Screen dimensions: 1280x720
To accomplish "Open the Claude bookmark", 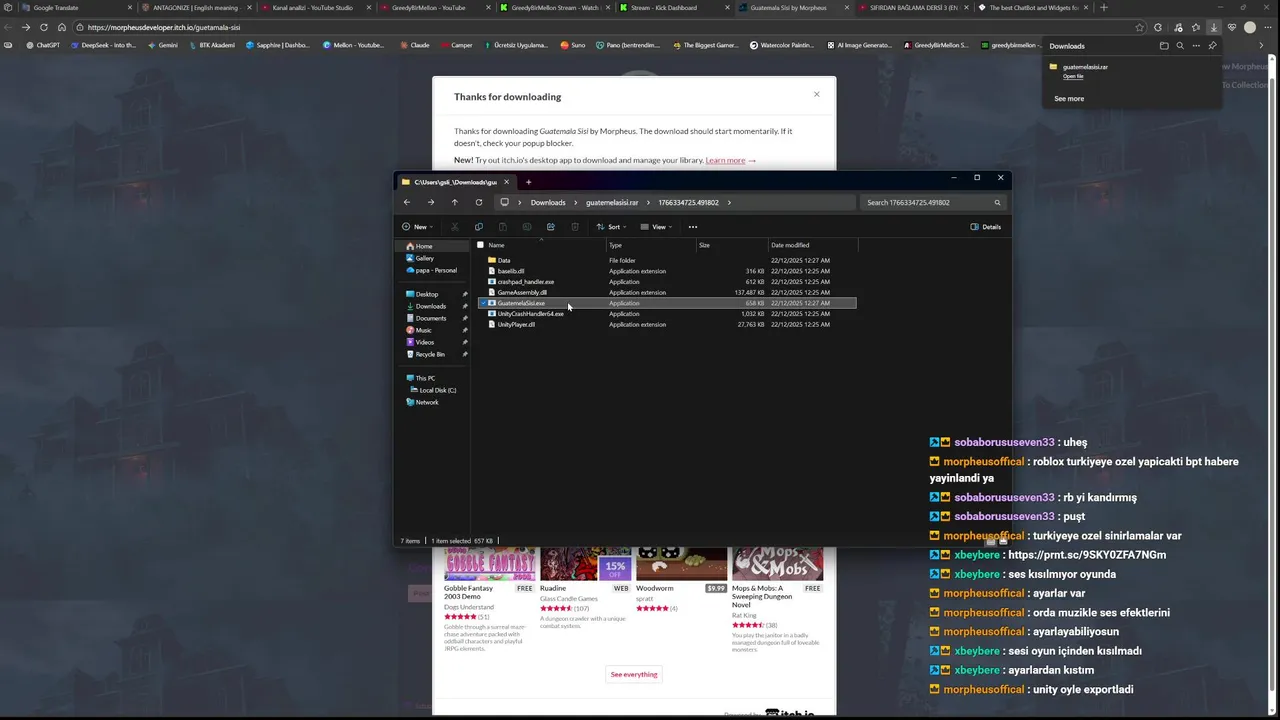I will coord(415,45).
